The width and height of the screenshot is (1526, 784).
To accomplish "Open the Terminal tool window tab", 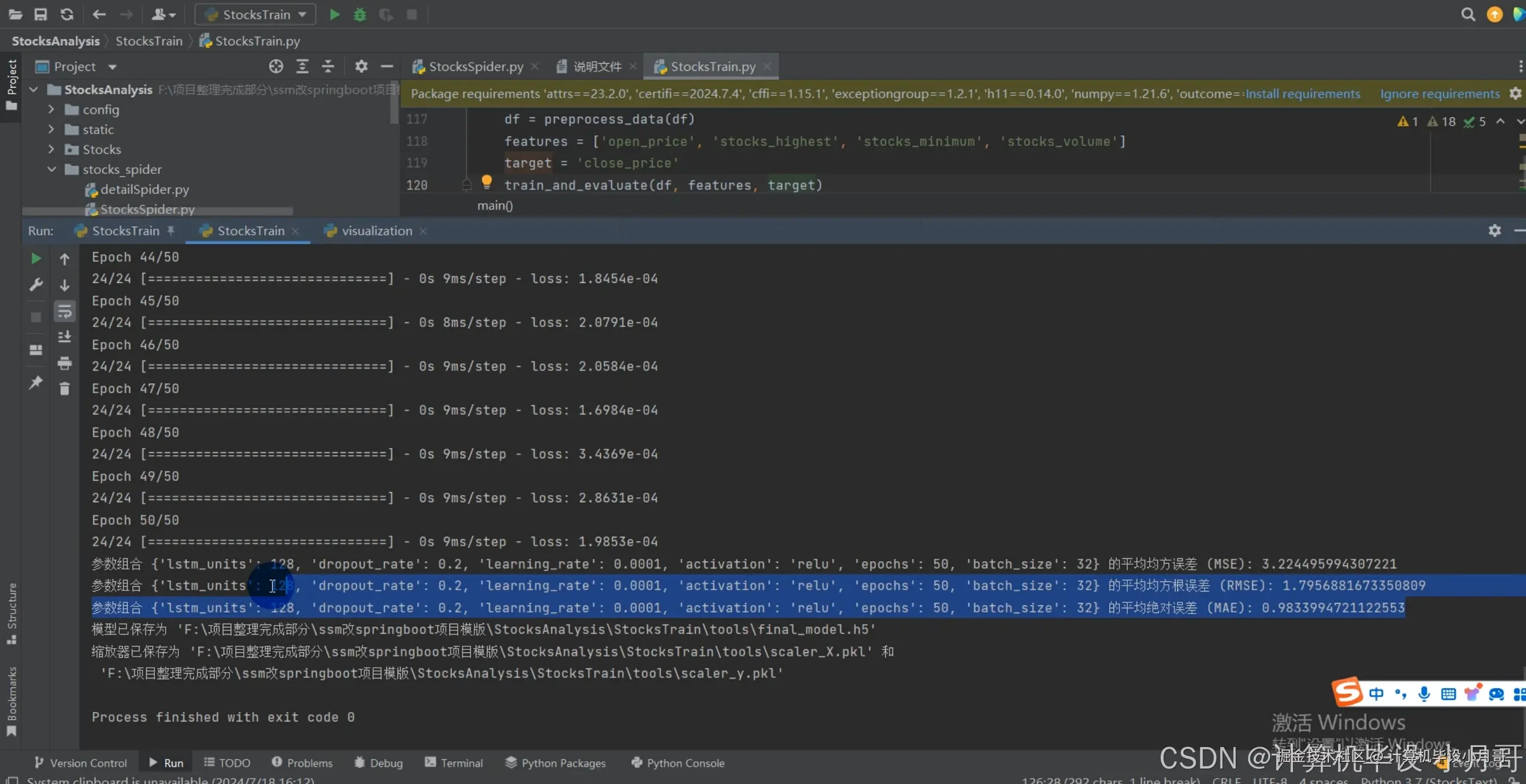I will coord(454,763).
